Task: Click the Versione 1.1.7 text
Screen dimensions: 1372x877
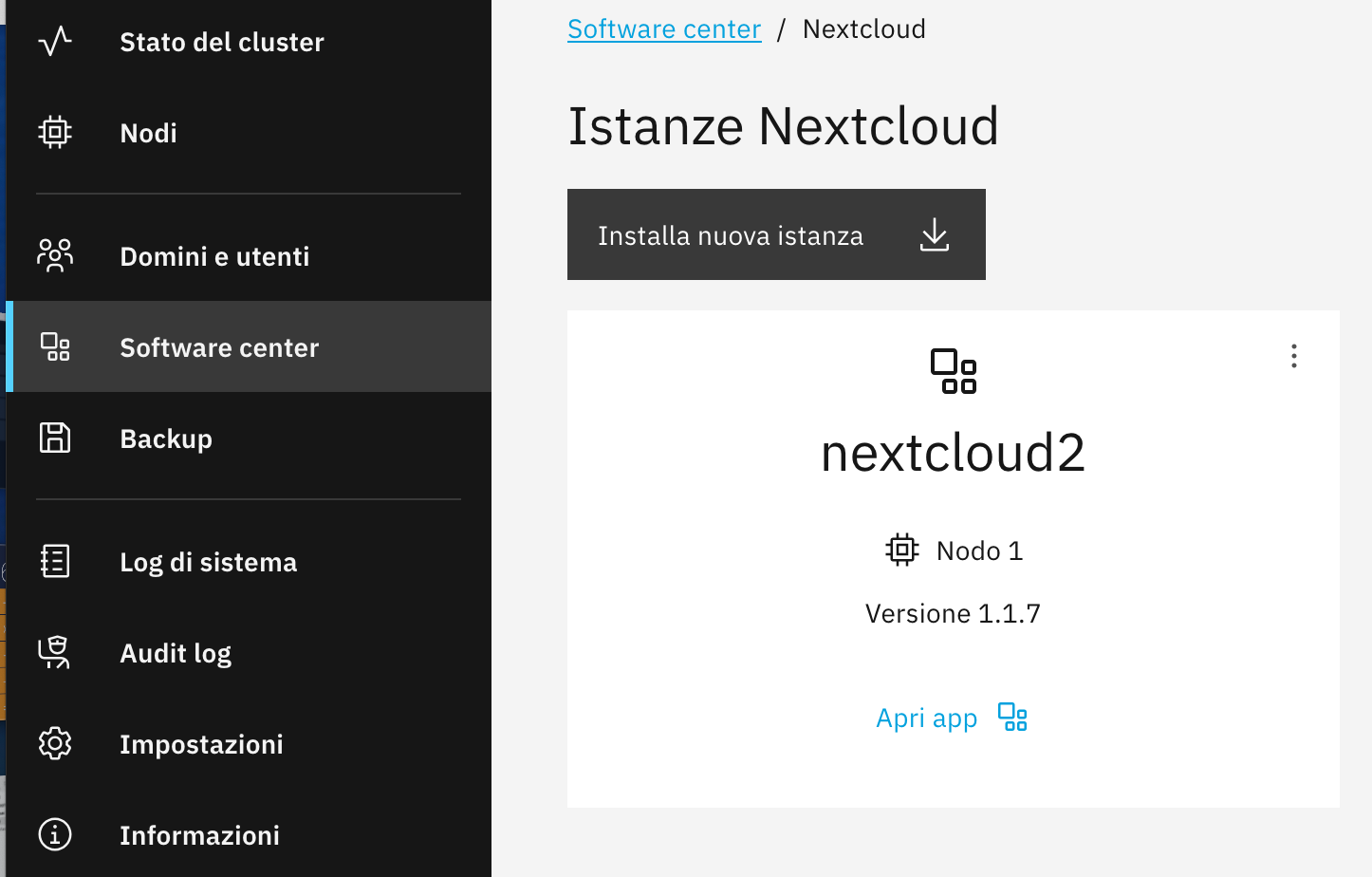Action: tap(954, 614)
